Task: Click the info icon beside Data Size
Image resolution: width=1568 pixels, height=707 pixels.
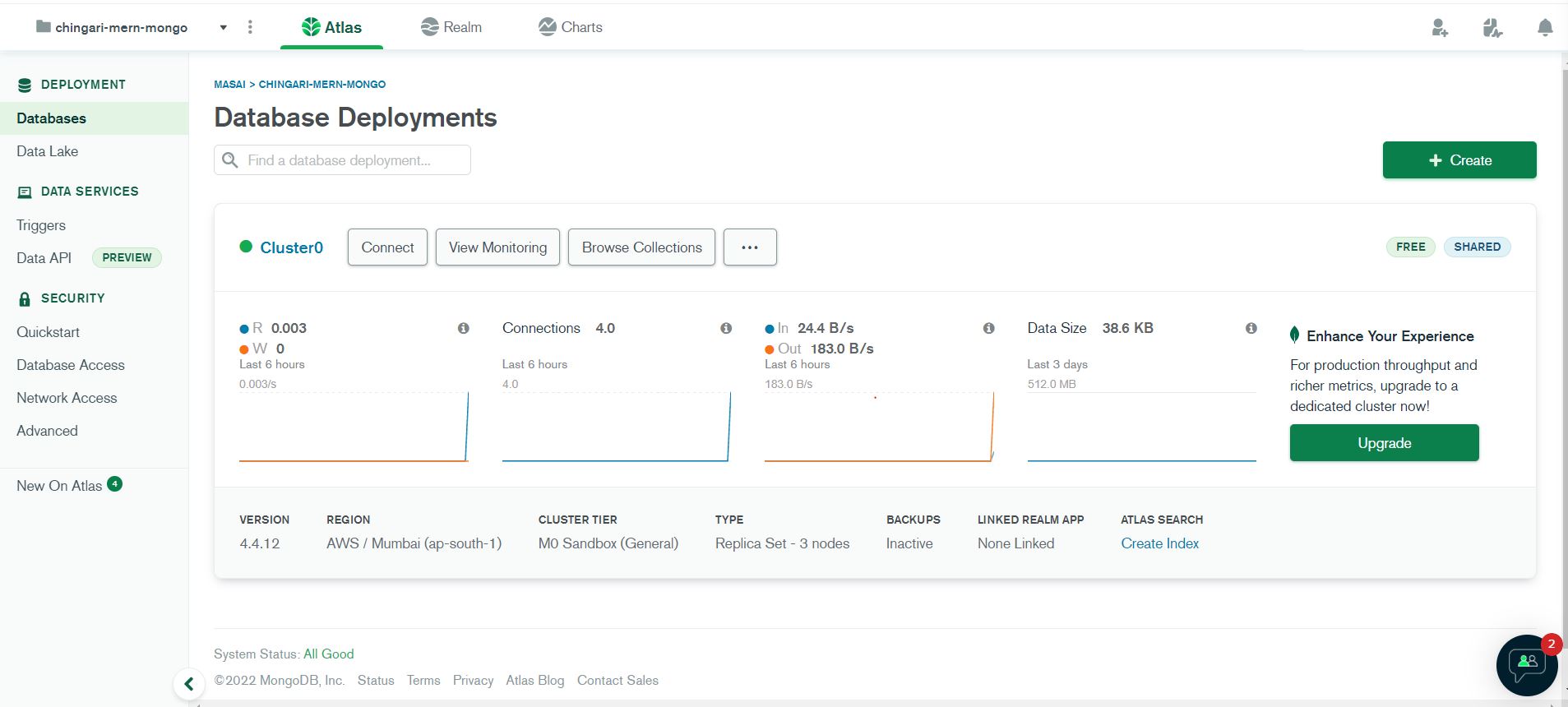Action: [1251, 328]
